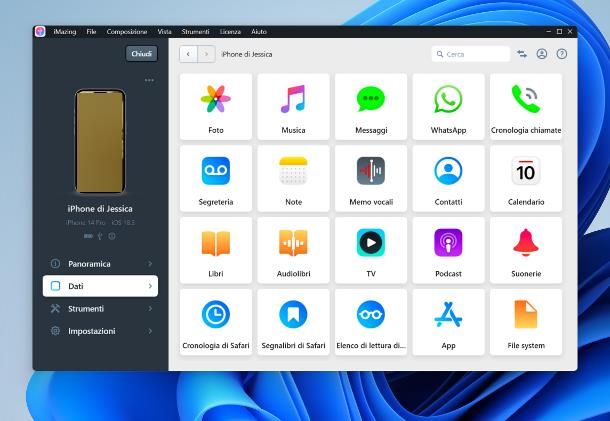The width and height of the screenshot is (610, 421).
Task: Open the iMazing menu
Action: pyautogui.click(x=65, y=32)
